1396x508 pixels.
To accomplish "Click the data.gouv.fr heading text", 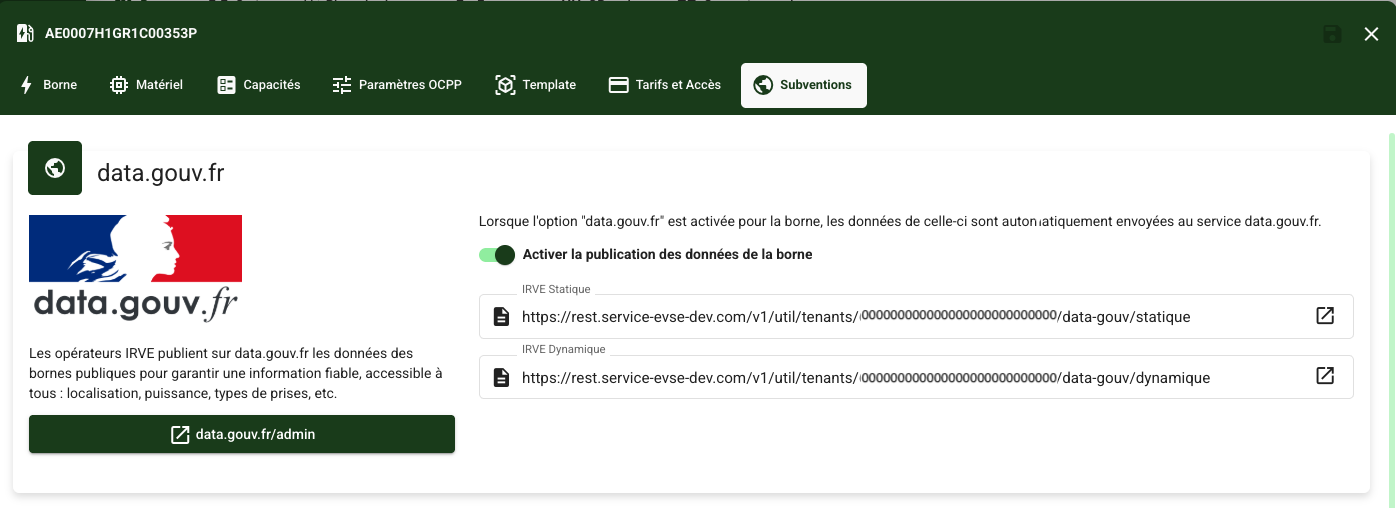I will (x=161, y=173).
